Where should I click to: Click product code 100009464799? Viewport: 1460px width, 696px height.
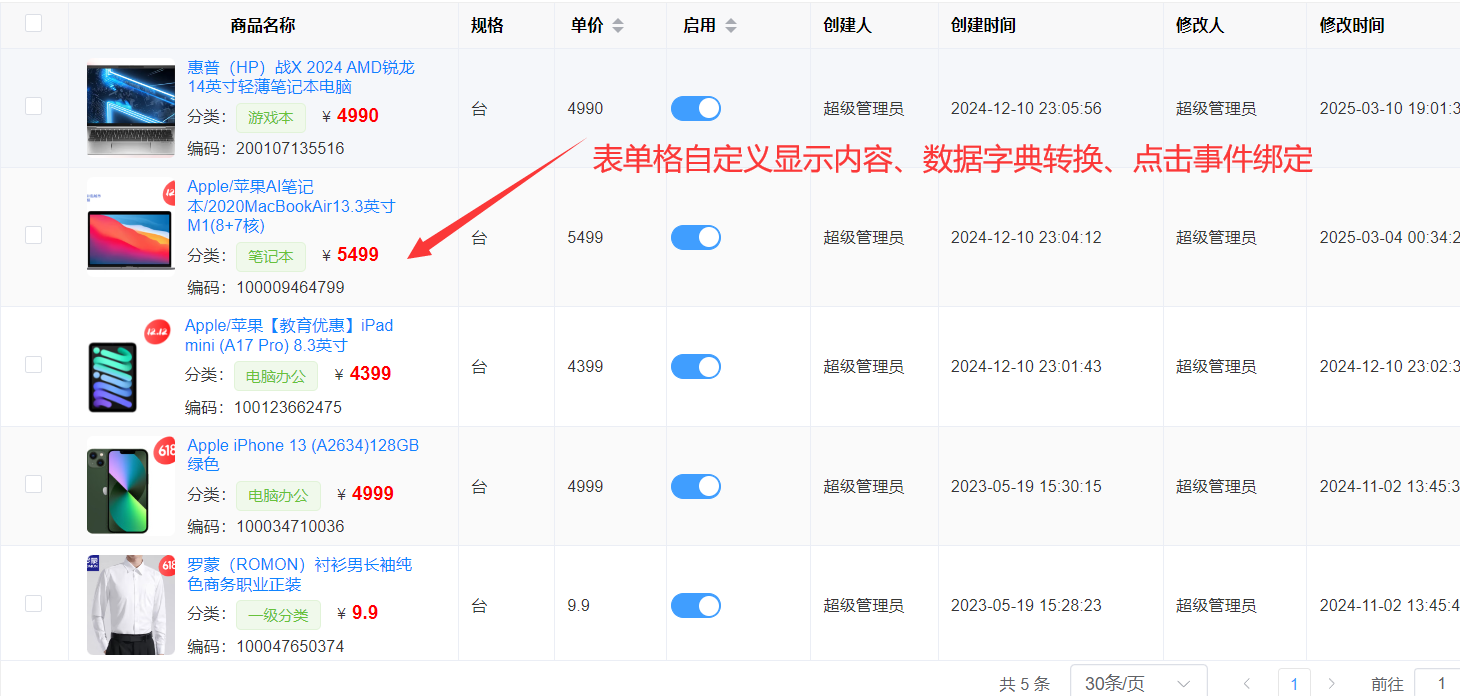coord(290,288)
